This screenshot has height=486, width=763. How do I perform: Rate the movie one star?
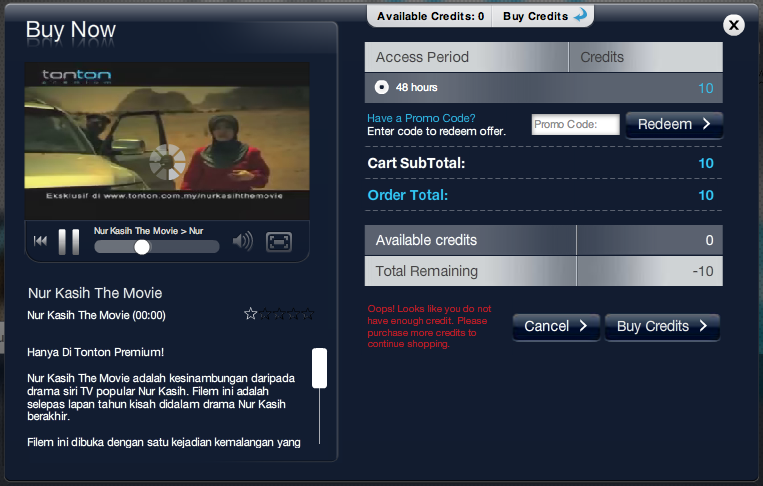tap(251, 314)
